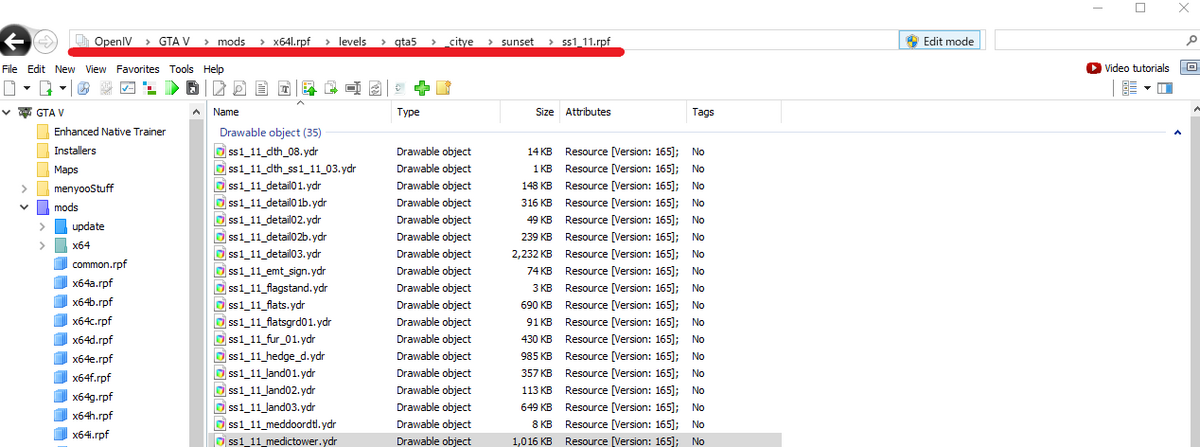
Task: Click the green plus add icon
Action: pos(421,88)
